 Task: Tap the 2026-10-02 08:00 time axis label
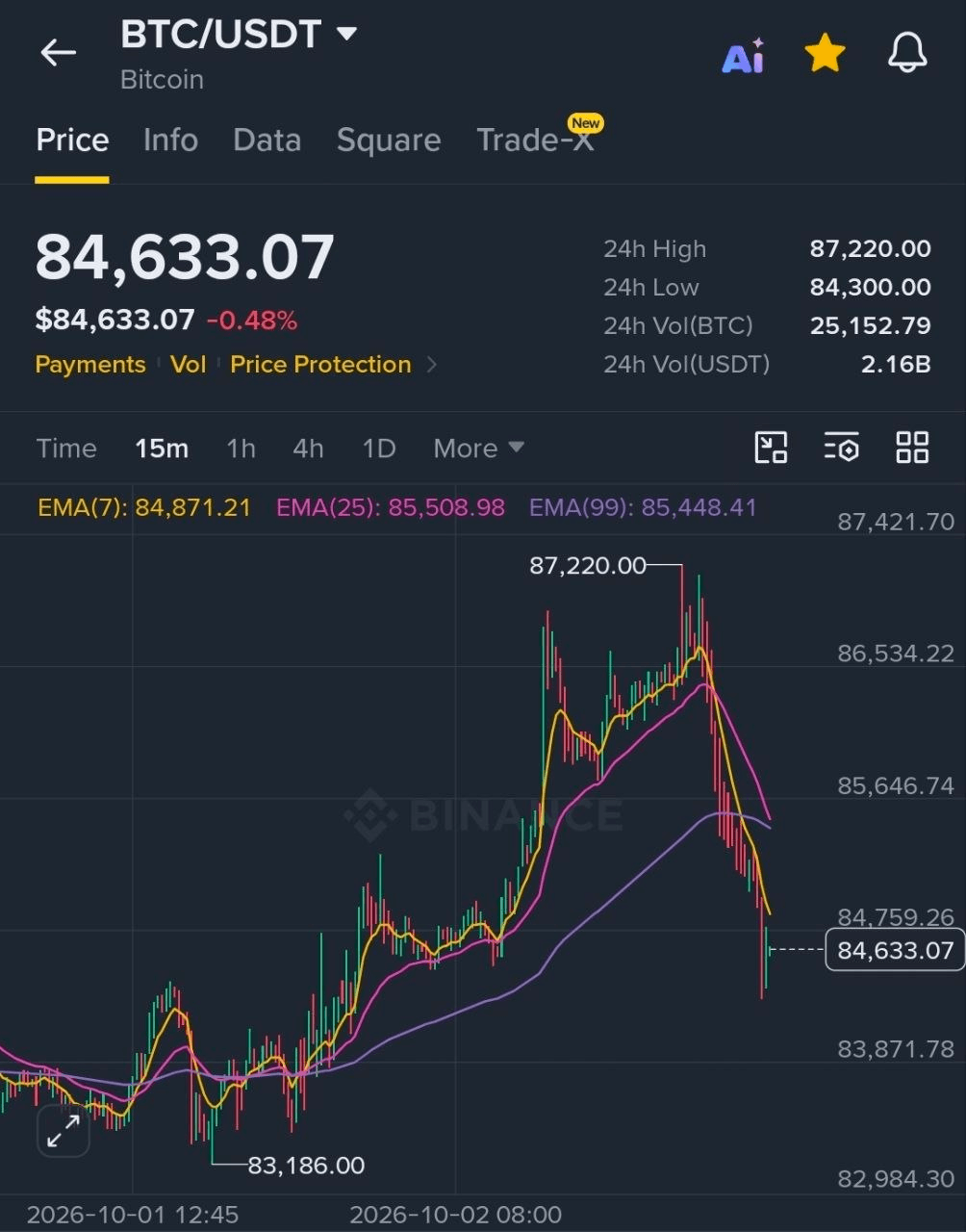pyautogui.click(x=455, y=1215)
